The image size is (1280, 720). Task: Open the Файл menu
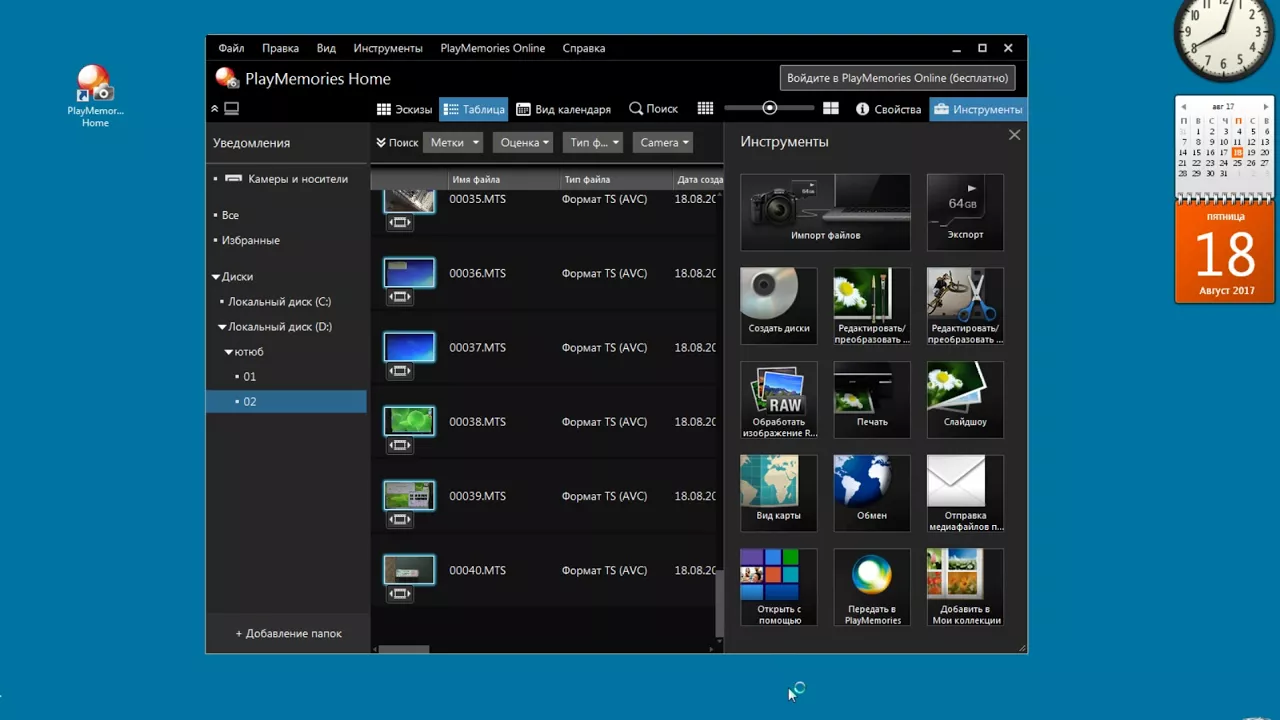click(231, 48)
